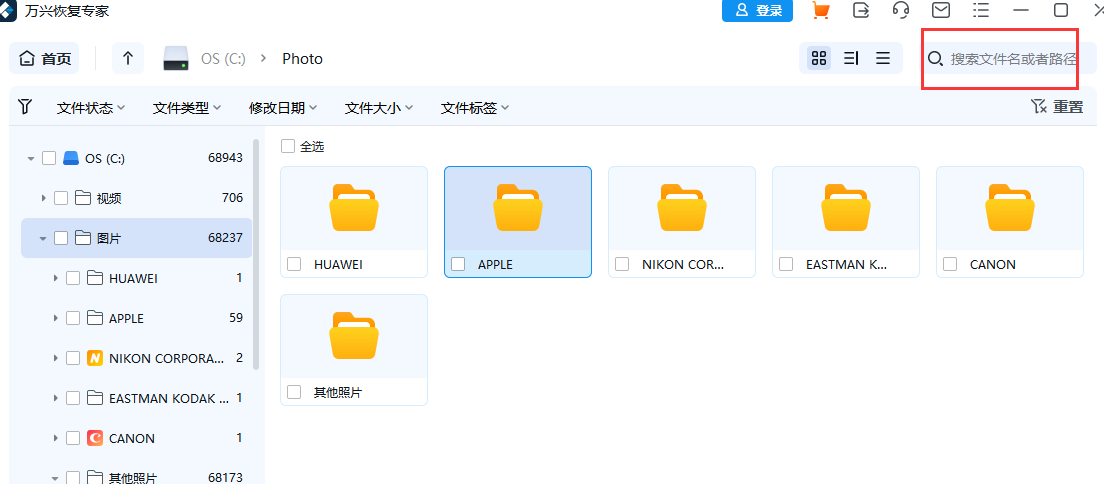Open the hamburger menu list icon
This screenshot has width=1104, height=484.
pos(981,10)
